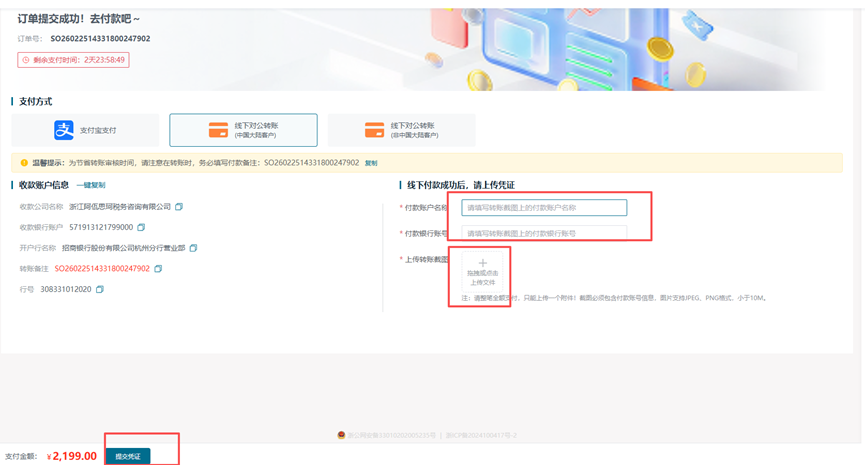Copy order number in yellow notice bar
Screen dimensions: 865x465
[371, 163]
